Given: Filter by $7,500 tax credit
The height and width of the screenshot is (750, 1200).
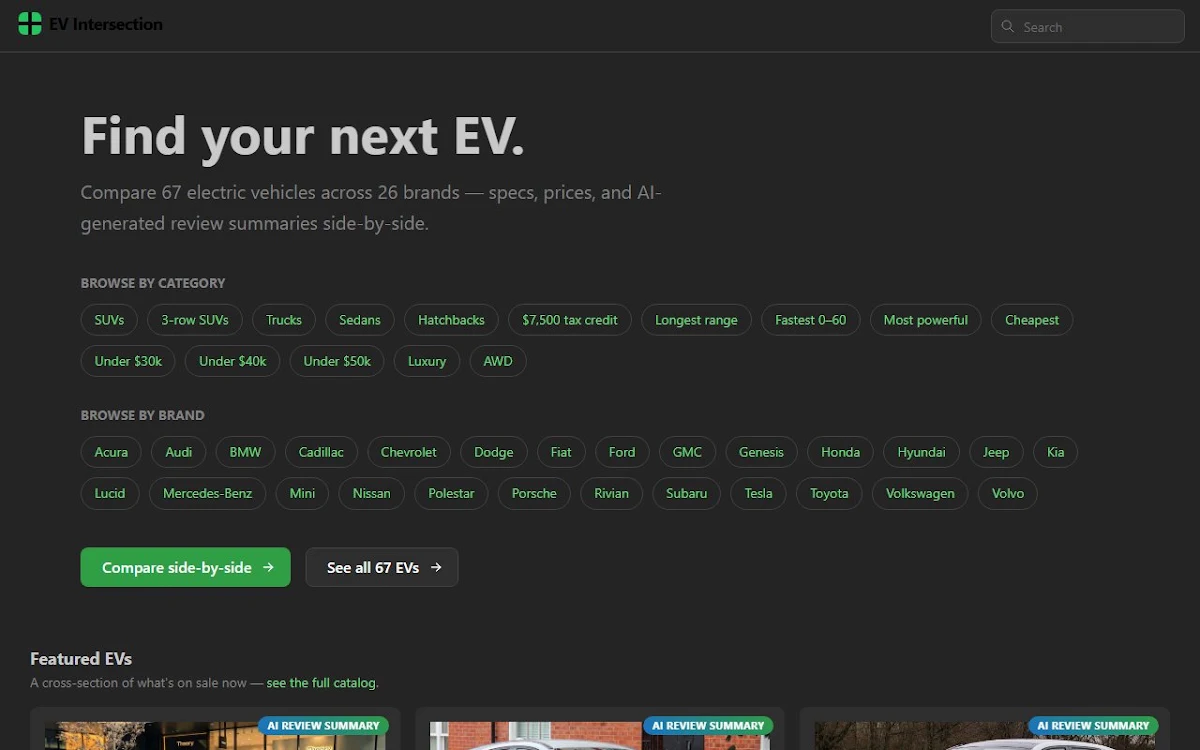Looking at the screenshot, I should click(x=570, y=320).
